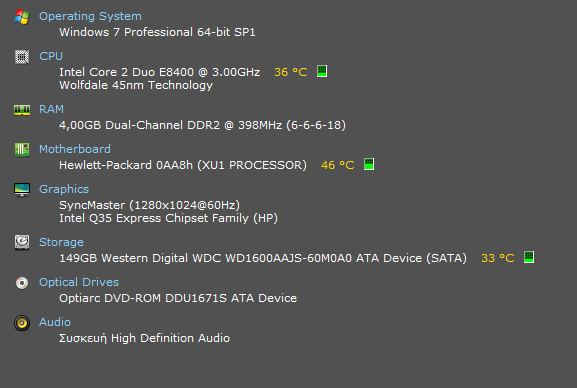
Task: Click the Storage hard drive icon
Action: 22,243
